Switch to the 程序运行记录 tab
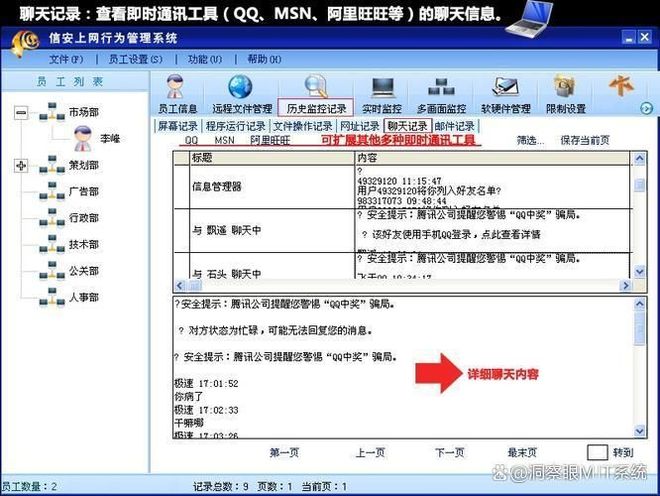 click(x=236, y=126)
